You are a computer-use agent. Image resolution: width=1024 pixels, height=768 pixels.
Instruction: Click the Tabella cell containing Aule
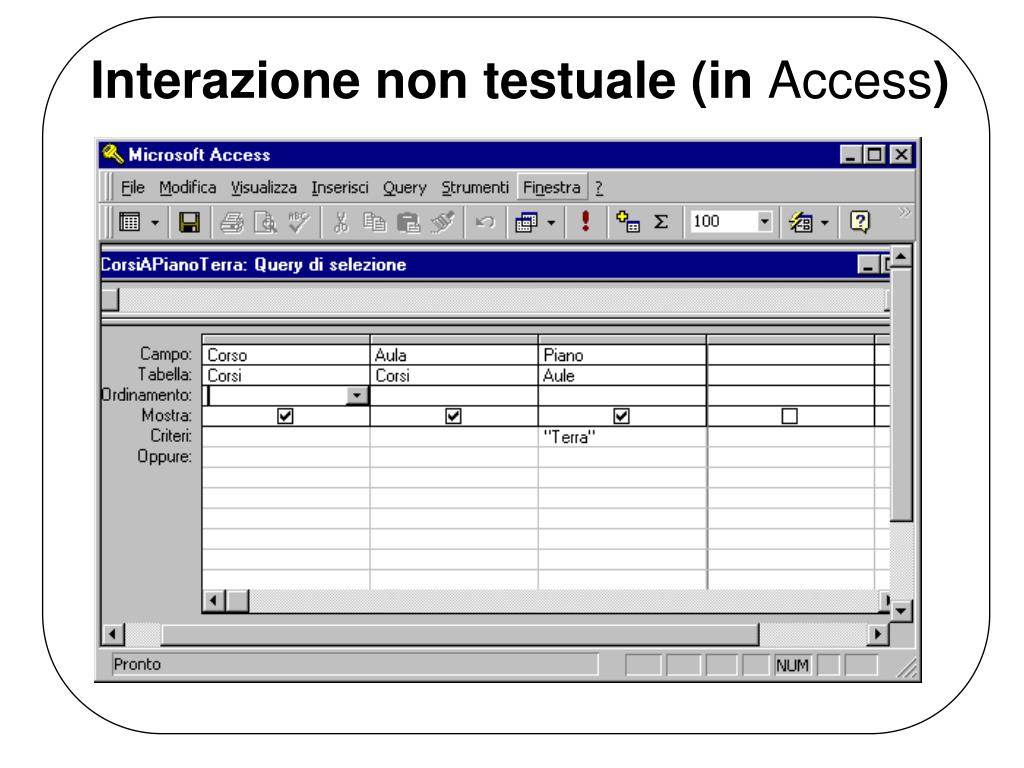click(x=622, y=376)
